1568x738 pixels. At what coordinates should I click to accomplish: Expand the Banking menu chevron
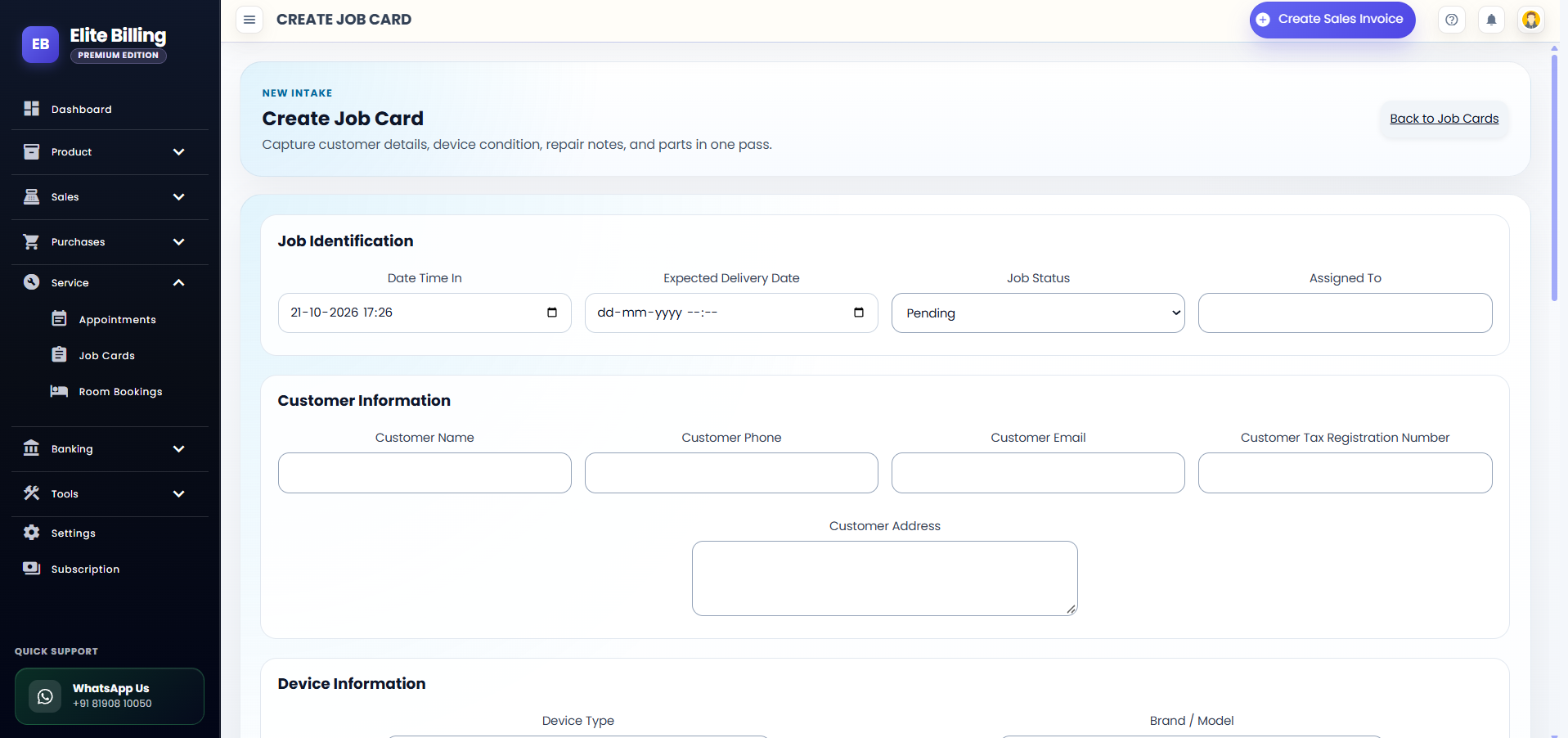click(x=179, y=449)
